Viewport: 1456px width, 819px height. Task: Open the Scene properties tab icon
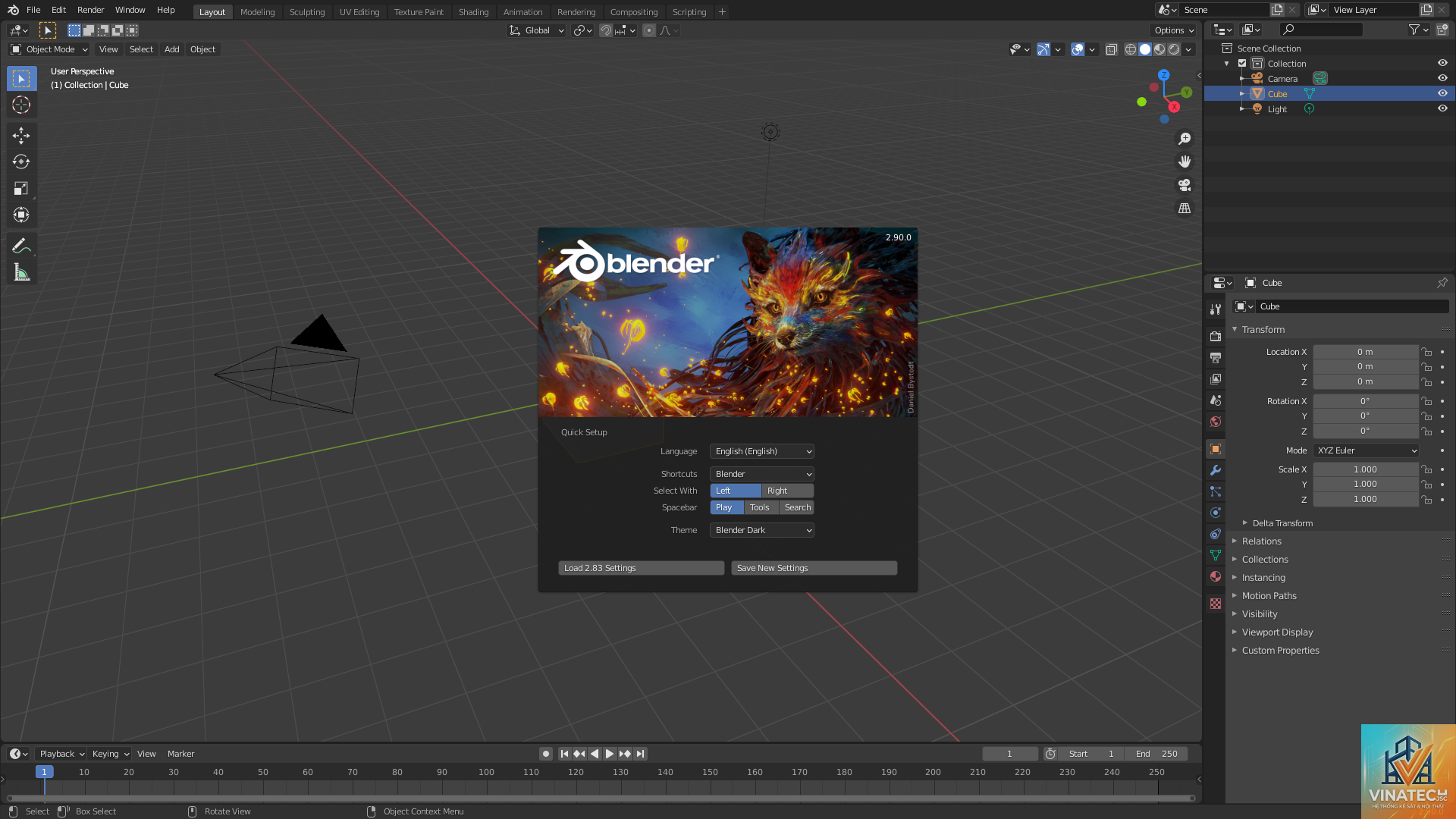click(x=1216, y=400)
